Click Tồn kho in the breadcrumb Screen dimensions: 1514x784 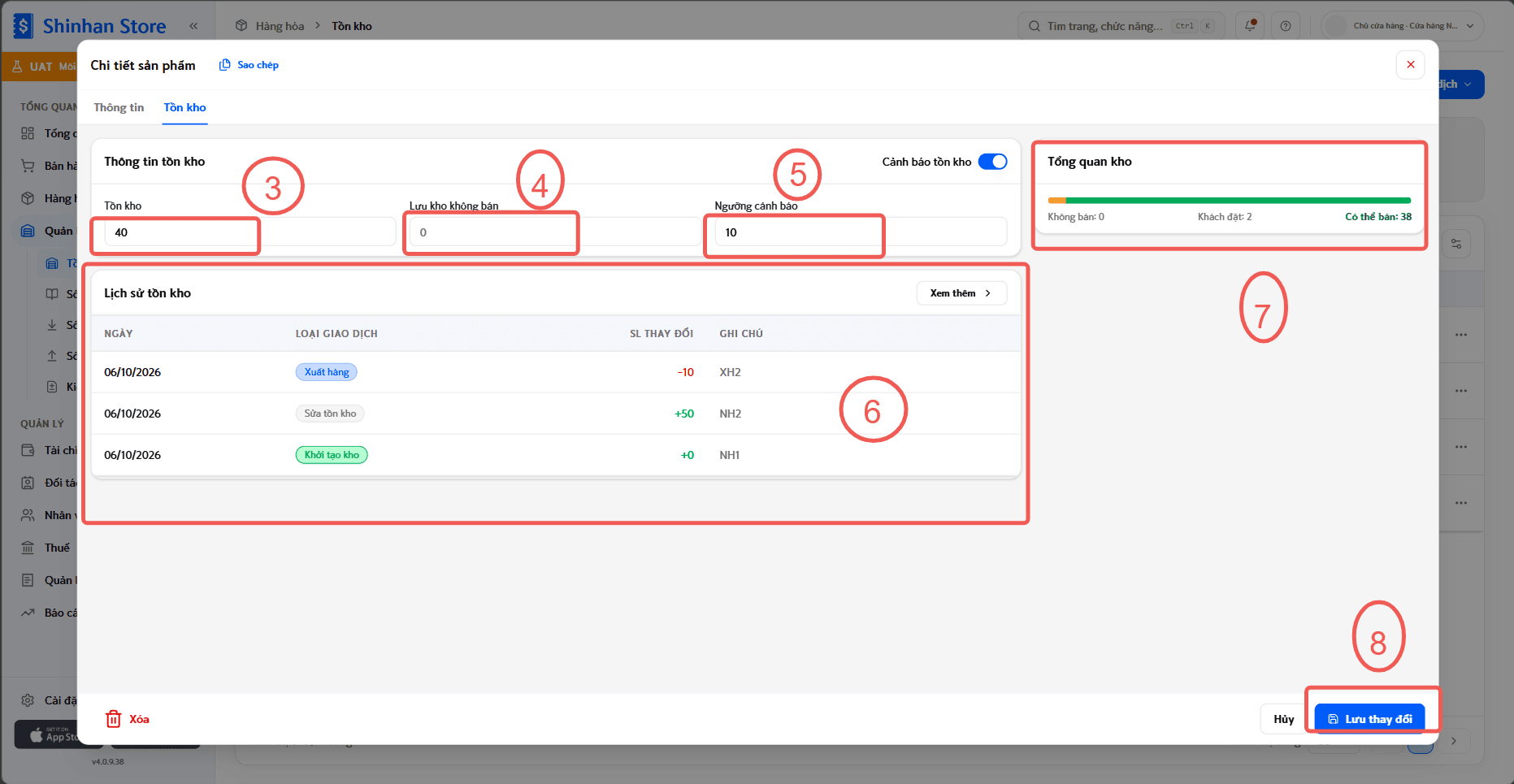[x=352, y=26]
